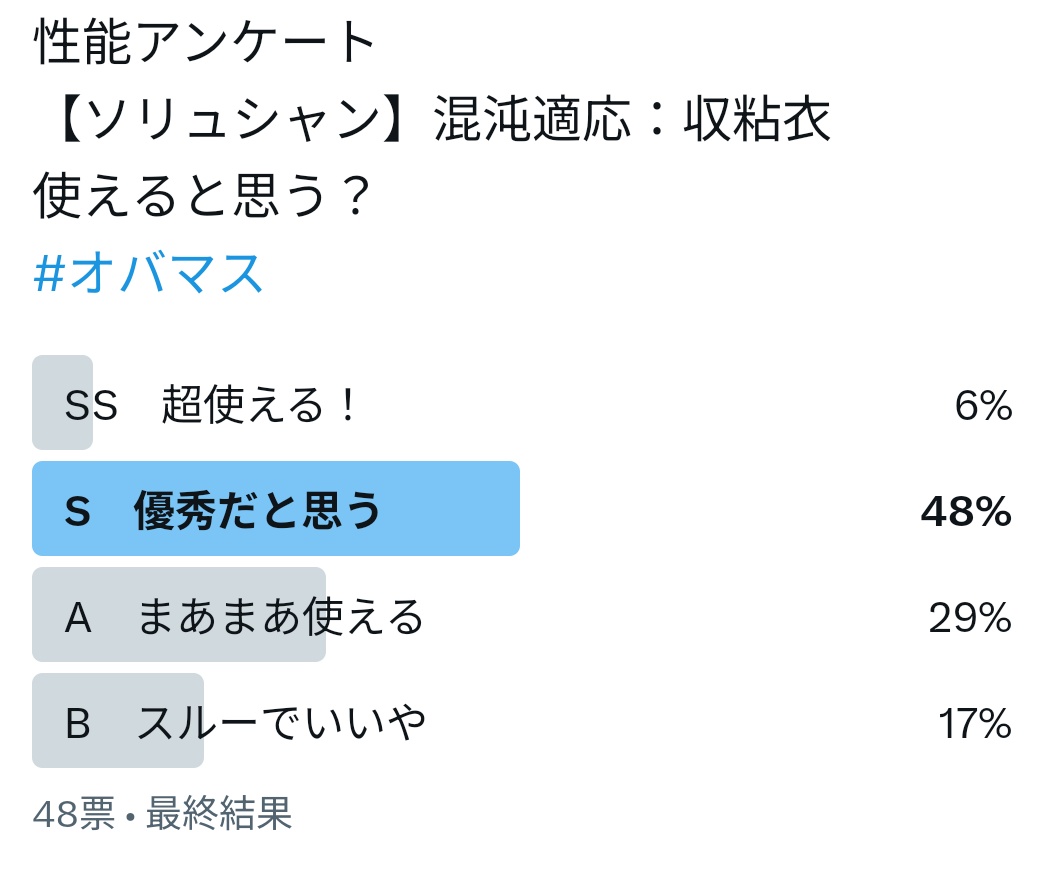Click the 48票 vote count

click(74, 814)
